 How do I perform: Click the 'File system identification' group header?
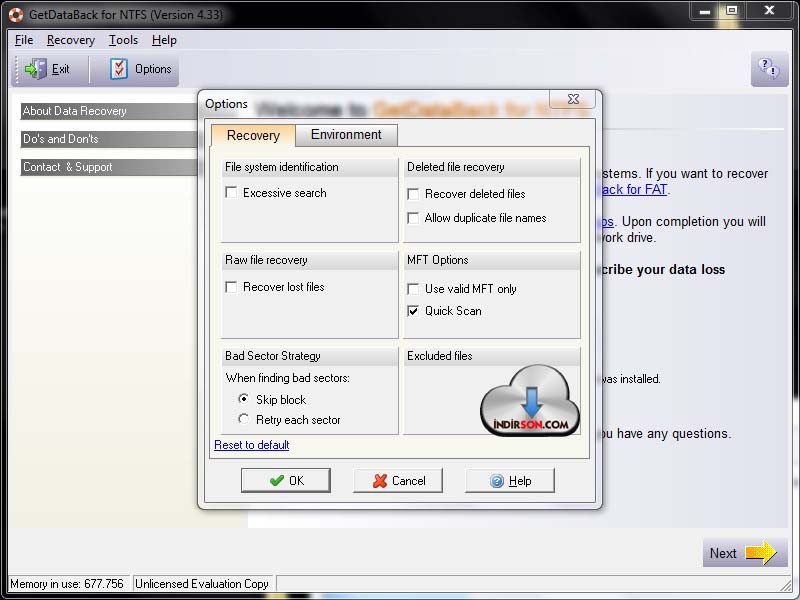click(309, 167)
